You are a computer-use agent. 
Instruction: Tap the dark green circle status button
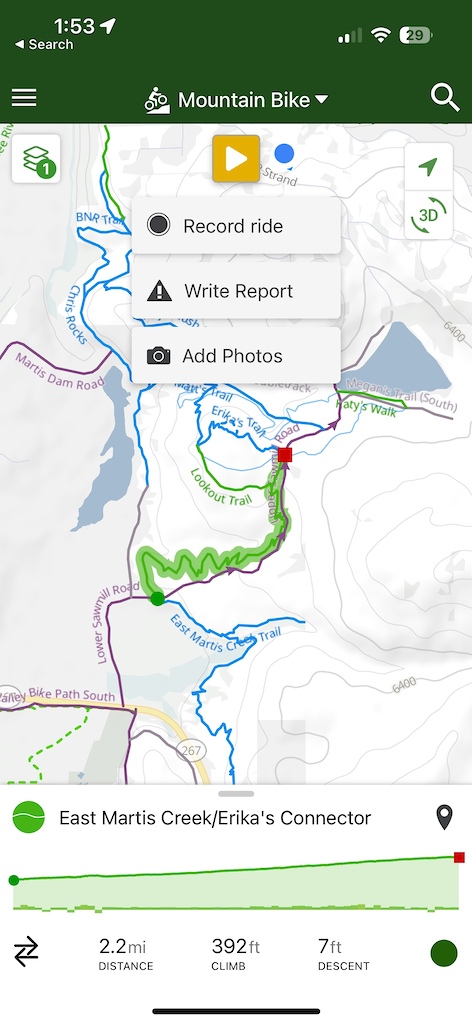pos(444,953)
